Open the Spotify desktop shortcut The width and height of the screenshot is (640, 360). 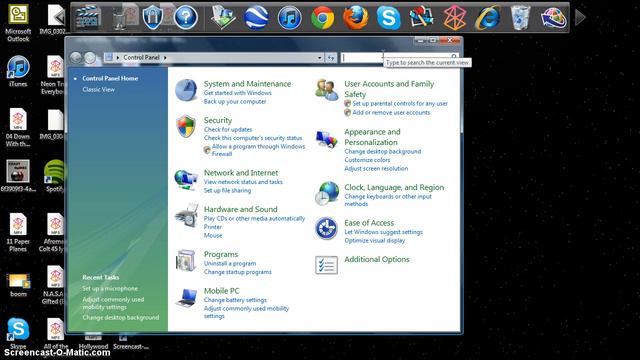(54, 176)
